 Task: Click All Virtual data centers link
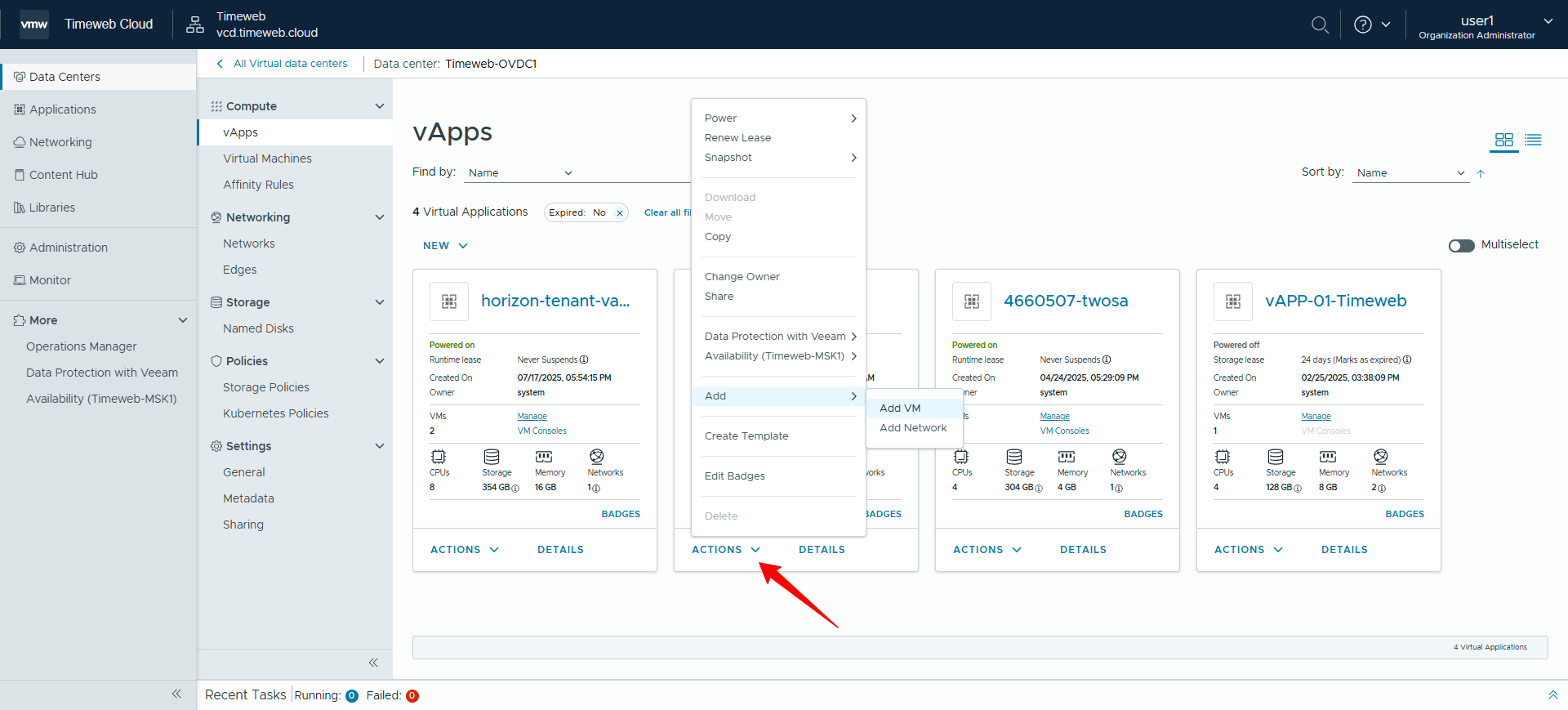pos(290,64)
